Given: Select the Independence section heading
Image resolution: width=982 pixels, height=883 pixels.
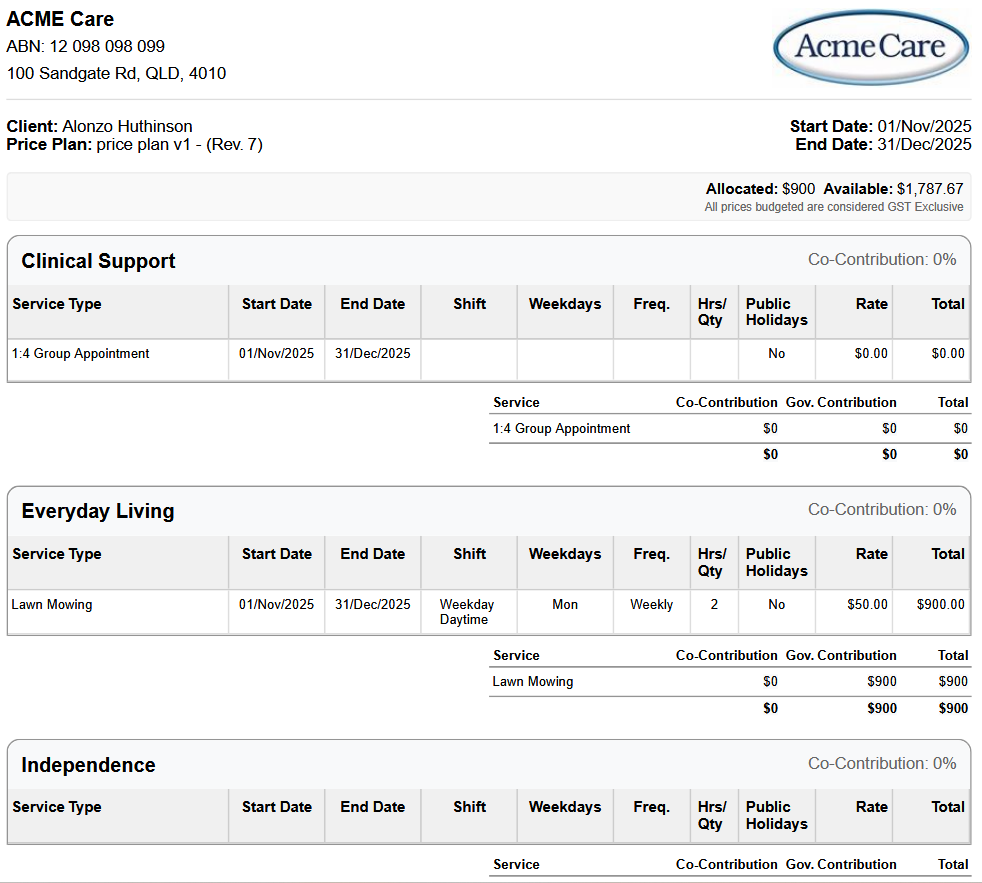Looking at the screenshot, I should pos(88,765).
